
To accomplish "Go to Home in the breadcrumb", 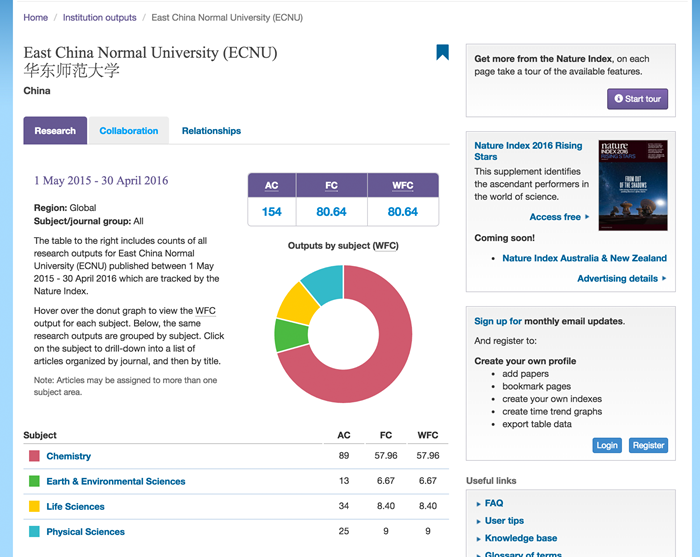I will (35, 18).
